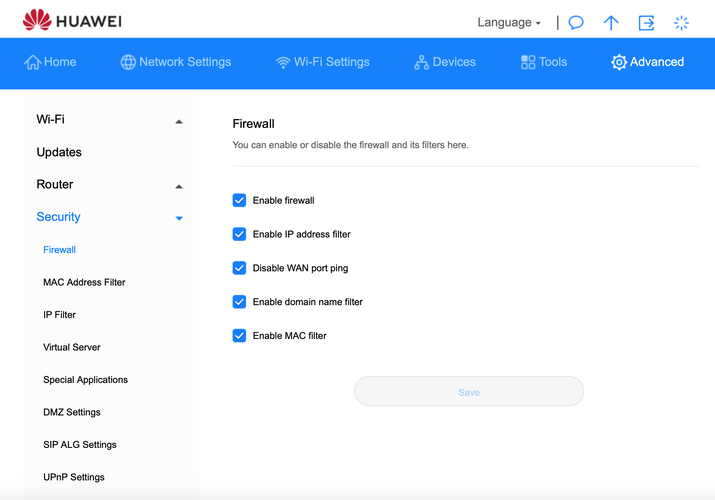The image size is (715, 500).
Task: Click the Wi-Fi Settings signal icon
Action: (283, 62)
